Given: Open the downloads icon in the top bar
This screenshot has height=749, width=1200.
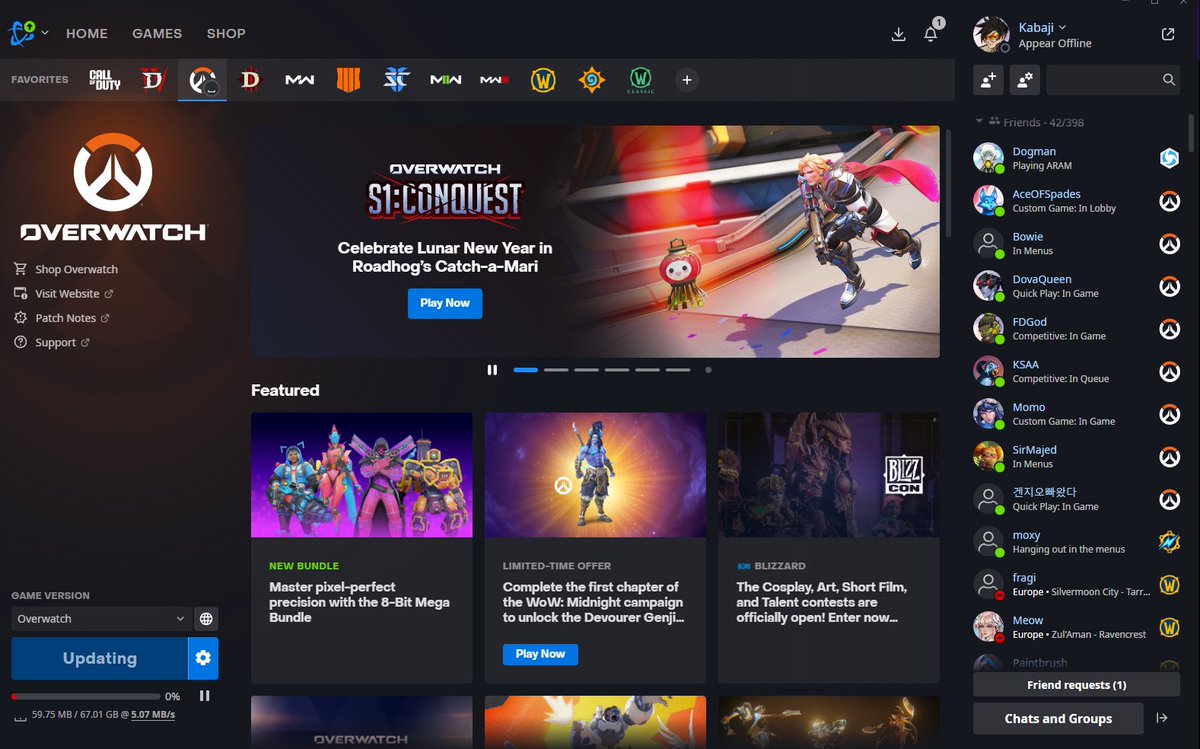Looking at the screenshot, I should (x=898, y=33).
